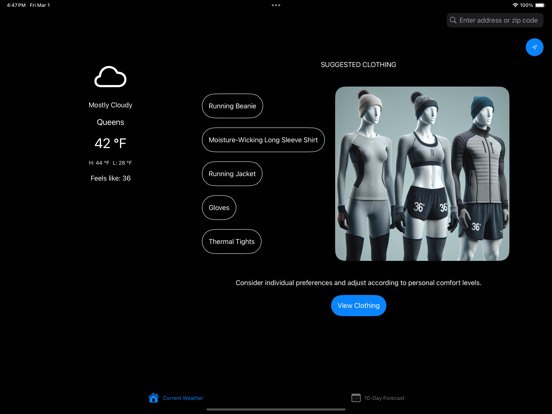Click the Mostly Cloudy condition text

tap(110, 105)
